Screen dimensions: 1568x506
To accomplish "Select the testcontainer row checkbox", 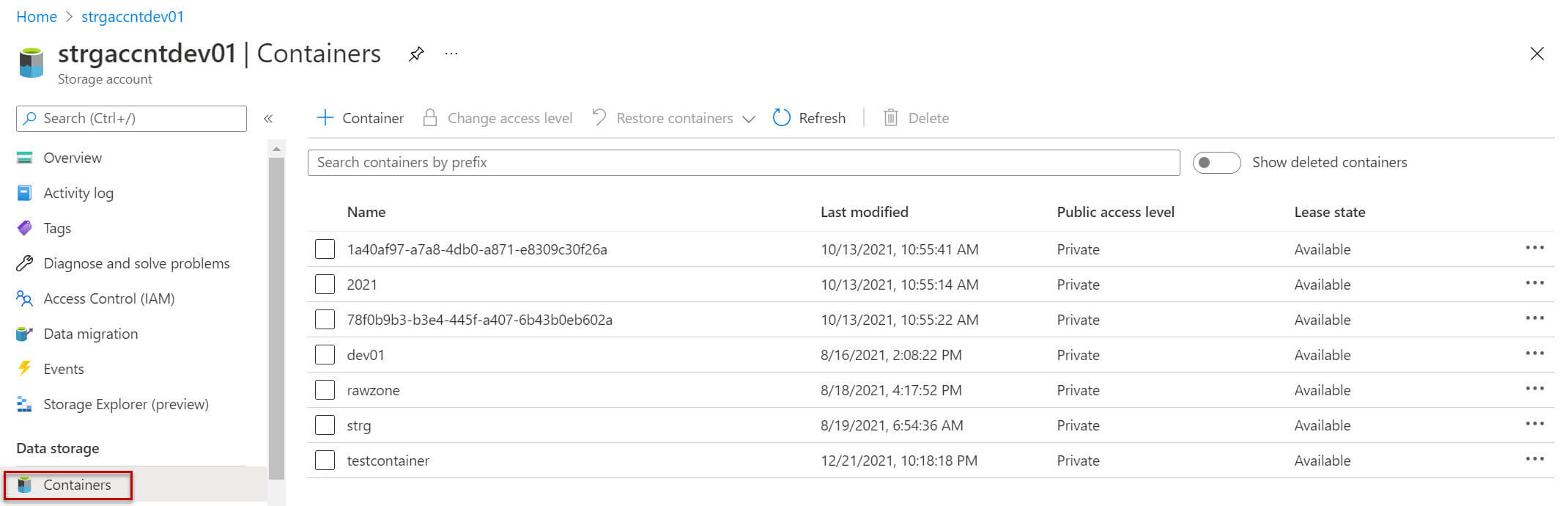I will click(325, 461).
